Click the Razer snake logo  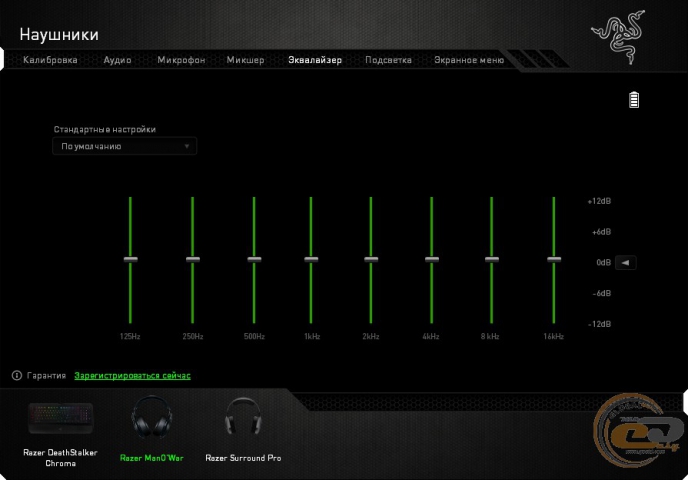(619, 37)
